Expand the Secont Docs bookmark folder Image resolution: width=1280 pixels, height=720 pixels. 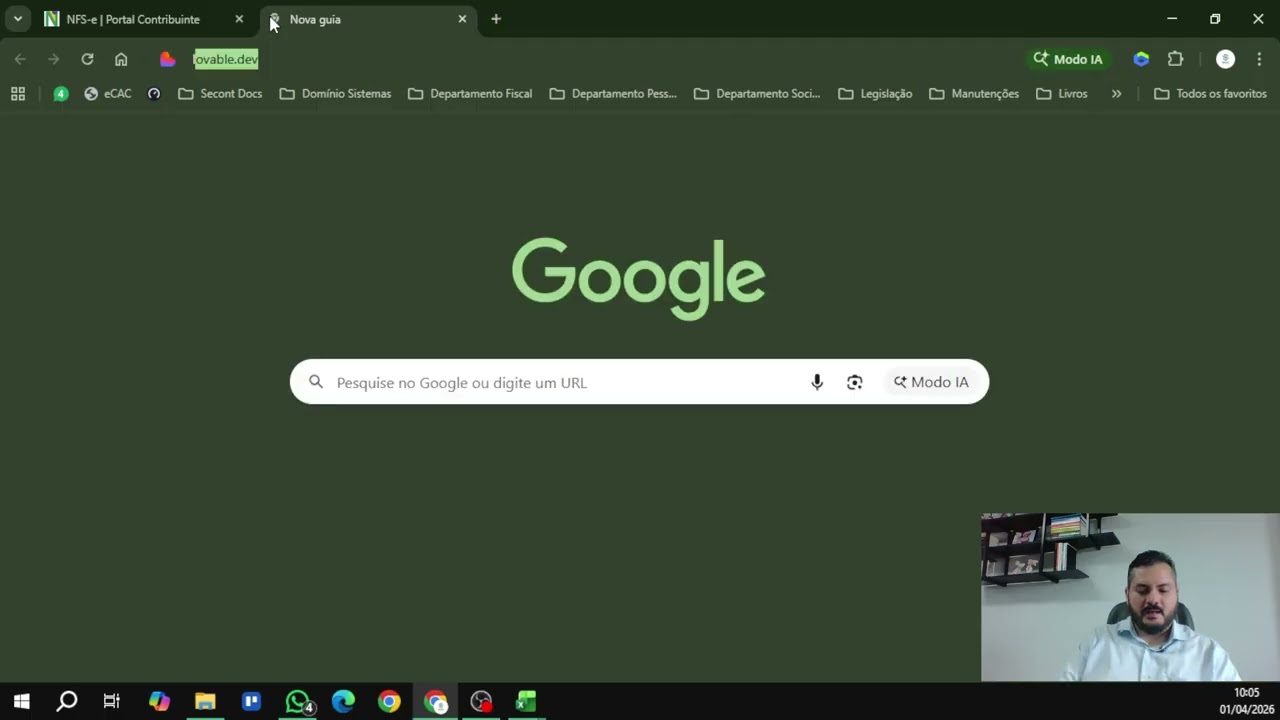coord(220,93)
